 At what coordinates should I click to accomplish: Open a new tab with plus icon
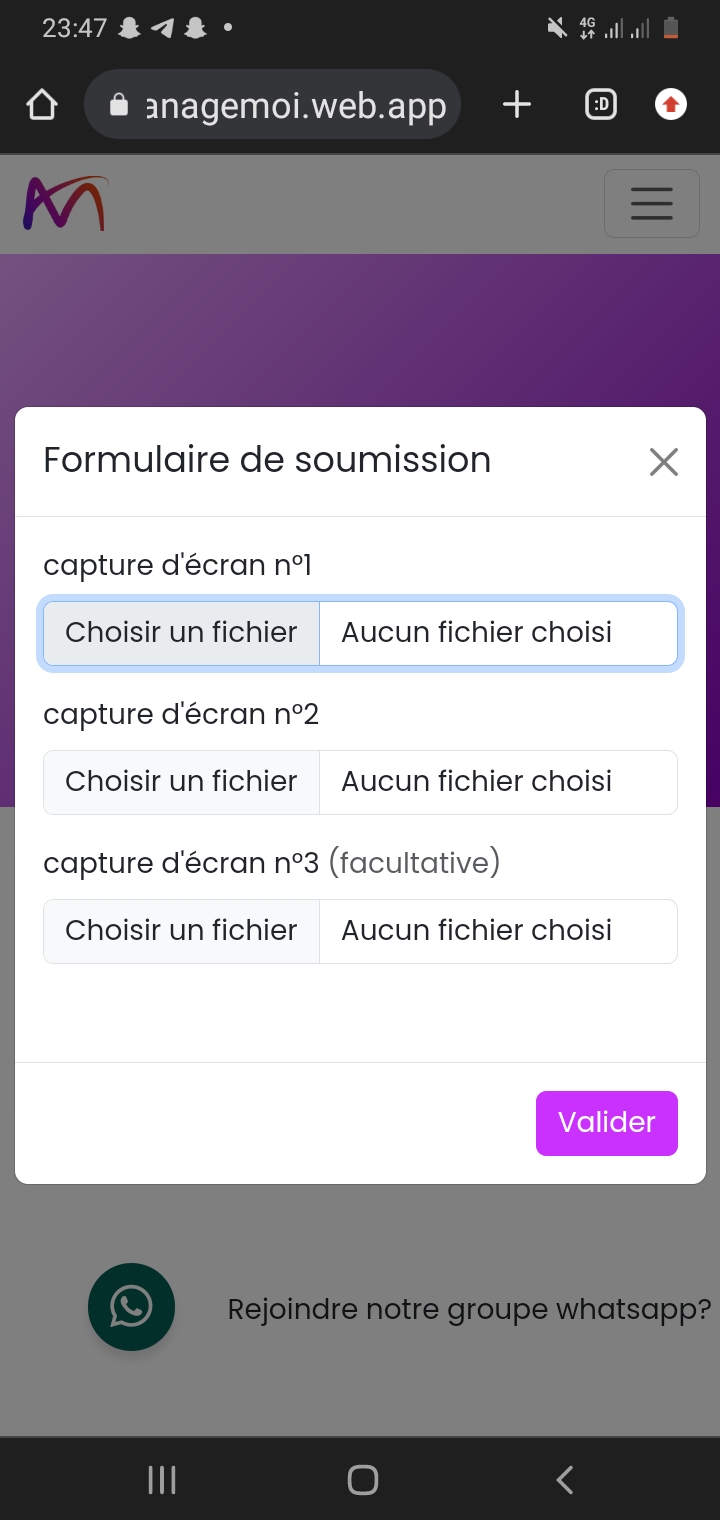tap(516, 104)
